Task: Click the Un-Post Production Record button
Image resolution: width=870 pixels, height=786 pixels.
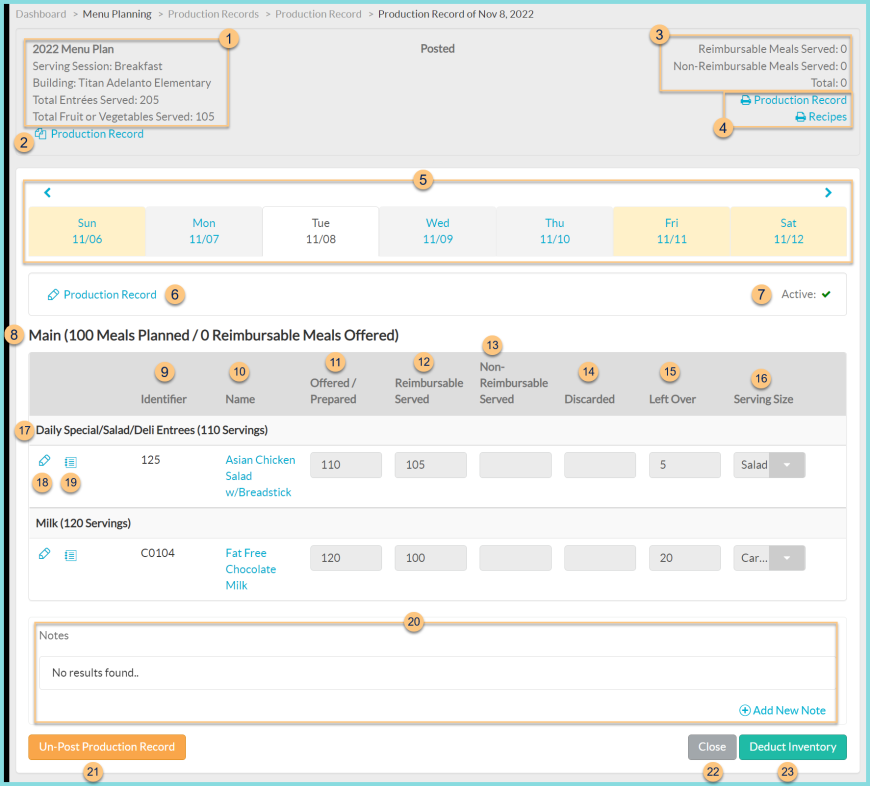Action: pos(106,746)
